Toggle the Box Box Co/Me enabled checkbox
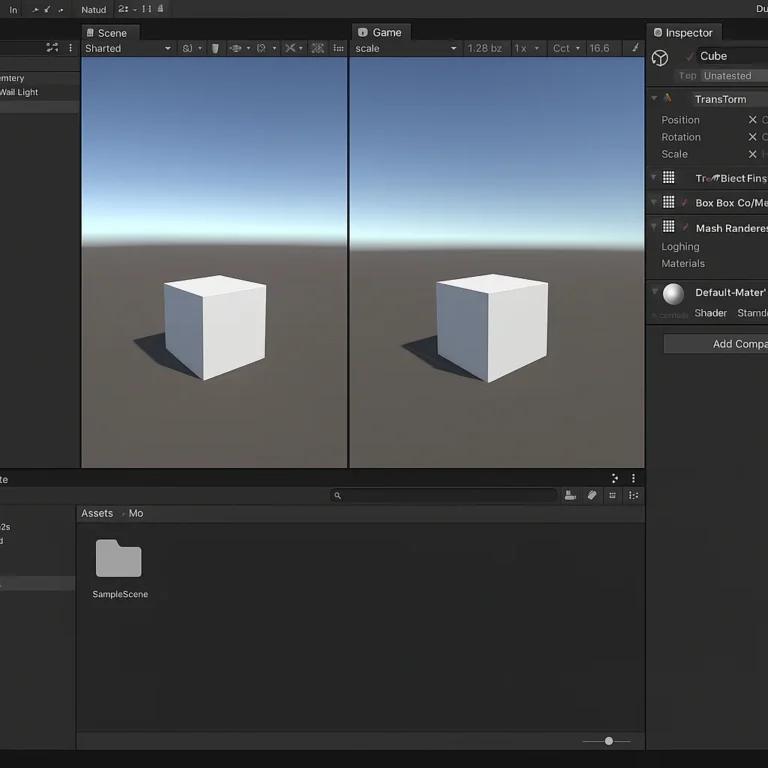768x768 pixels. click(x=685, y=202)
